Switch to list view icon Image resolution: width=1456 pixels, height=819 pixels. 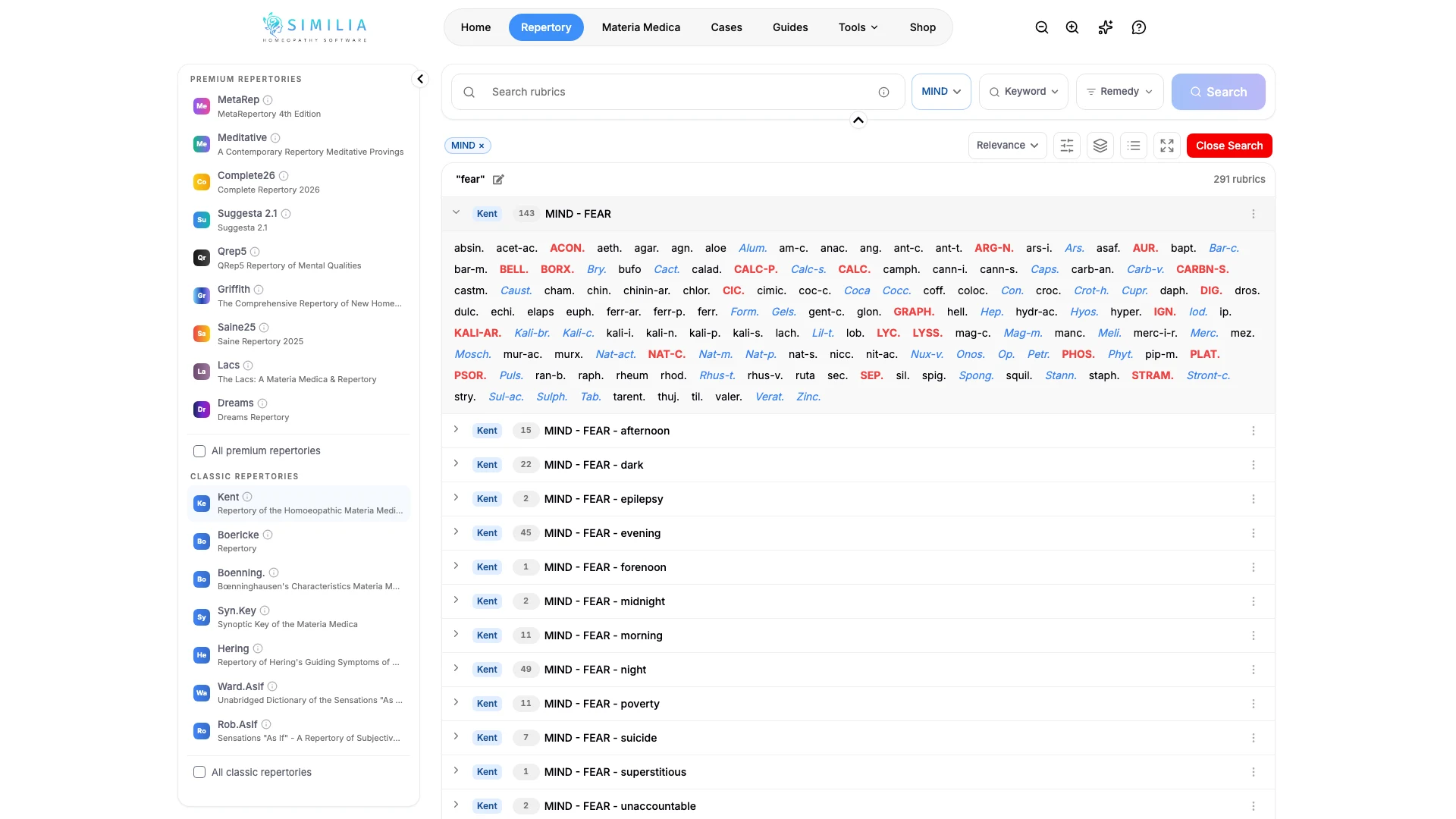point(1134,146)
